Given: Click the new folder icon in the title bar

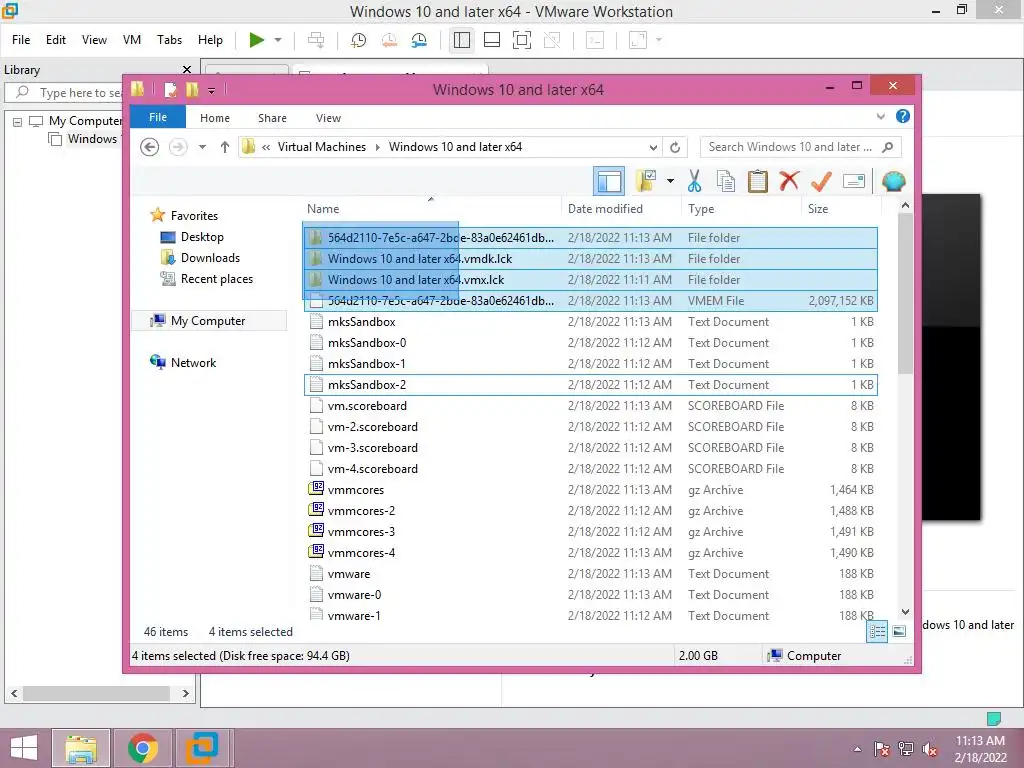Looking at the screenshot, I should pos(192,89).
